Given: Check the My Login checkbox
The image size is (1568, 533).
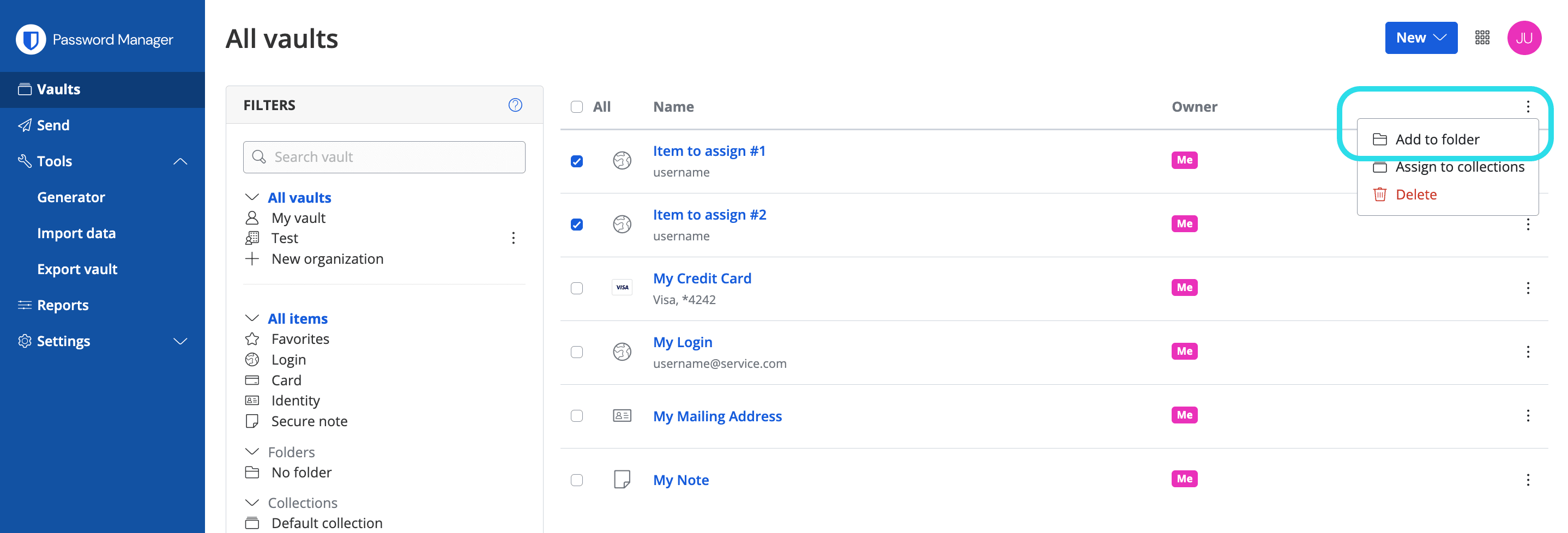Looking at the screenshot, I should pyautogui.click(x=576, y=352).
